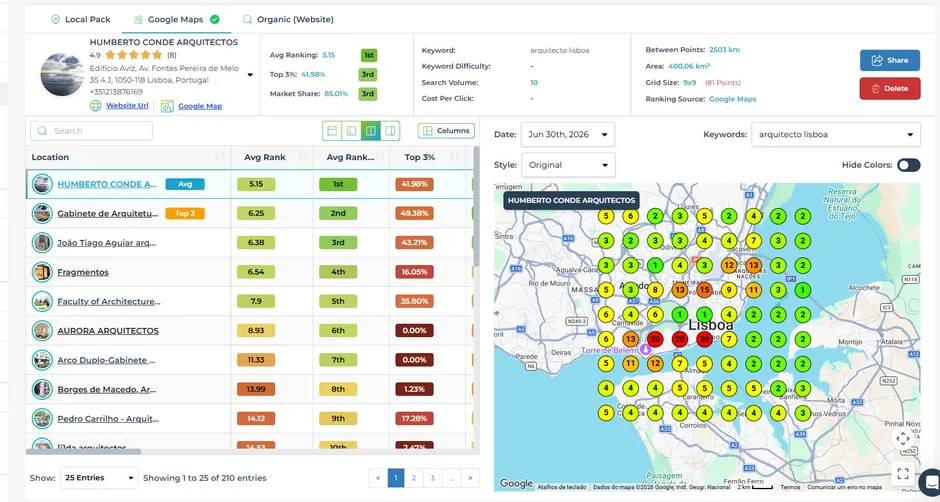Click the Torre de Belém map marker
Screen dimensions: 940x502
point(645,349)
